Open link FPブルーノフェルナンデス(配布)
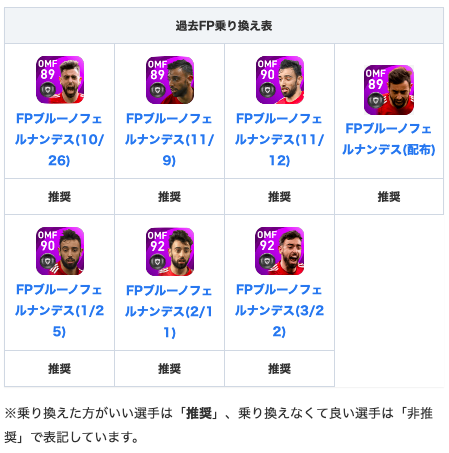The width and height of the screenshot is (449, 453). pyautogui.click(x=389, y=139)
